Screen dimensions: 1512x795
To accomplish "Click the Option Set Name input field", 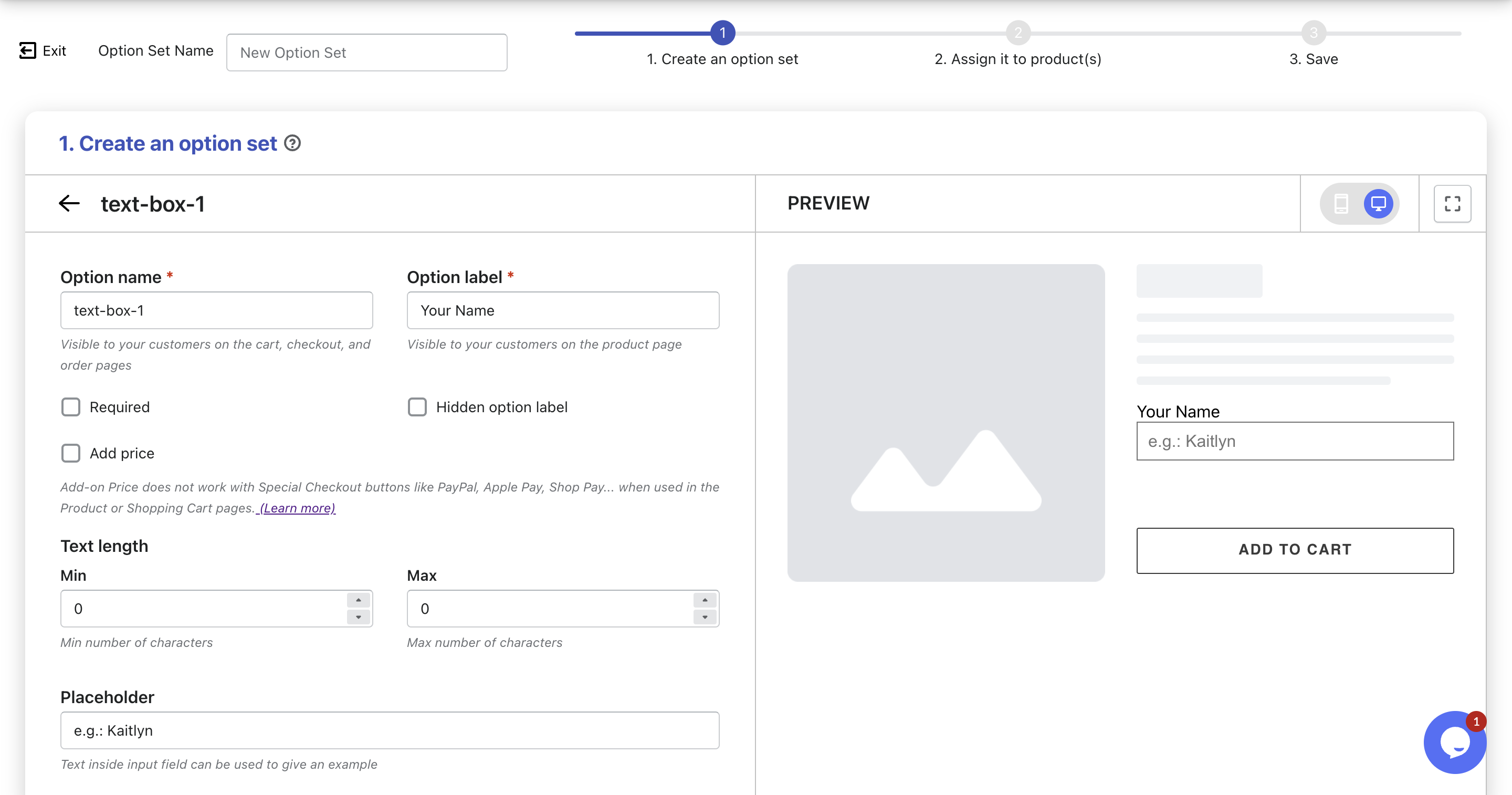I will pos(366,53).
